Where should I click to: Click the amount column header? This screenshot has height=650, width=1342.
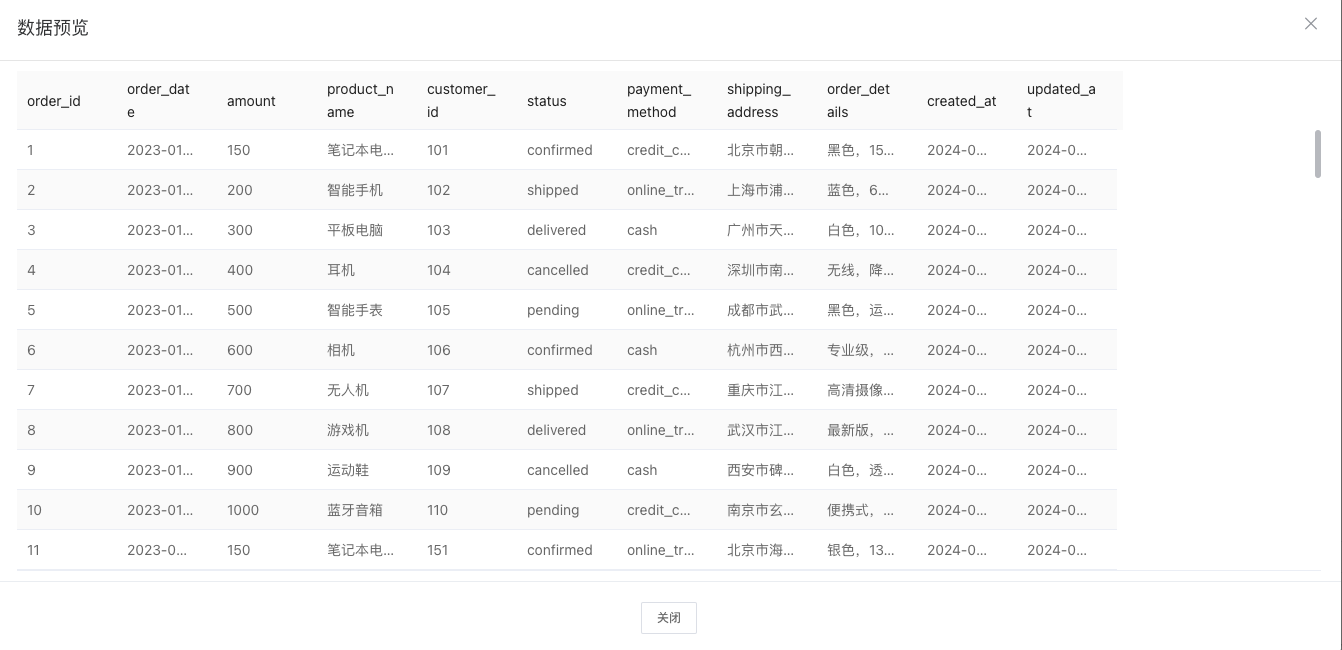click(x=251, y=101)
